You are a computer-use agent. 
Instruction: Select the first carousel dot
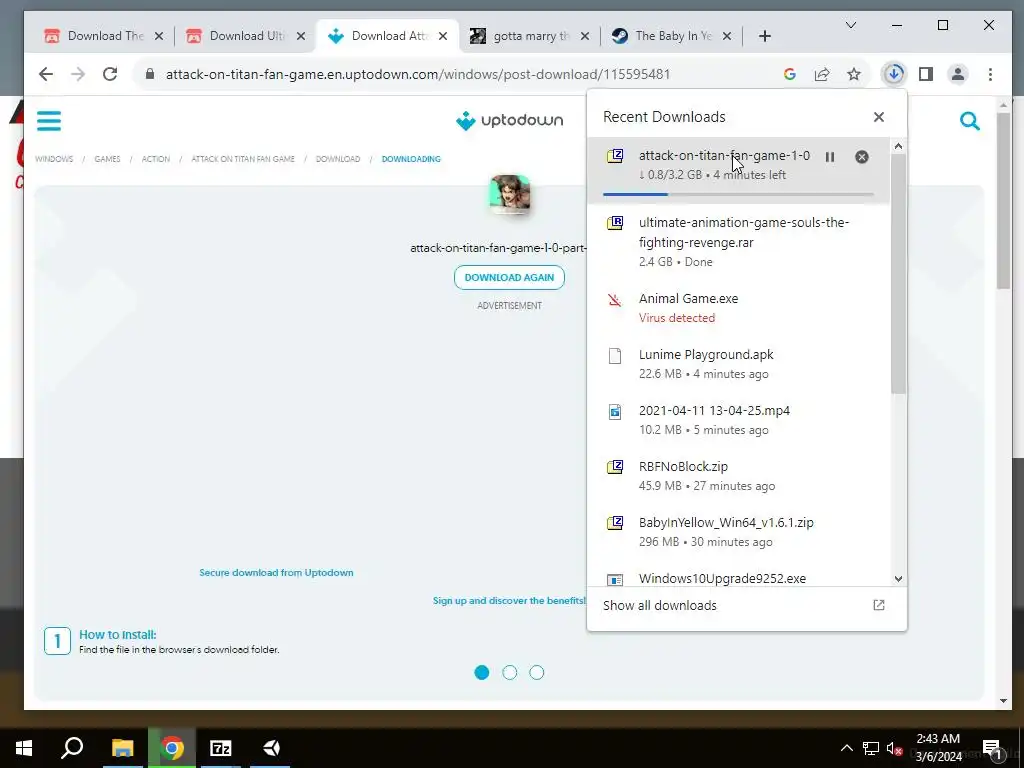coord(482,673)
